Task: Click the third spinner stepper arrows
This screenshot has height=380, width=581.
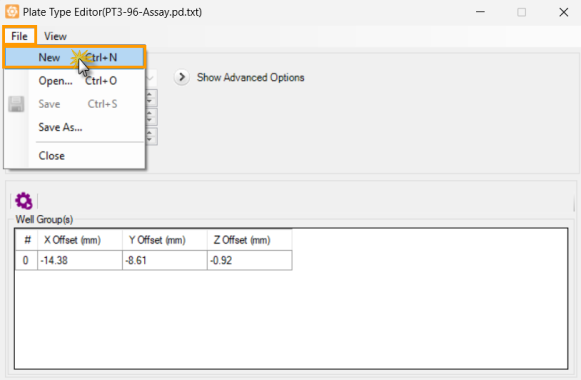Action: point(151,136)
